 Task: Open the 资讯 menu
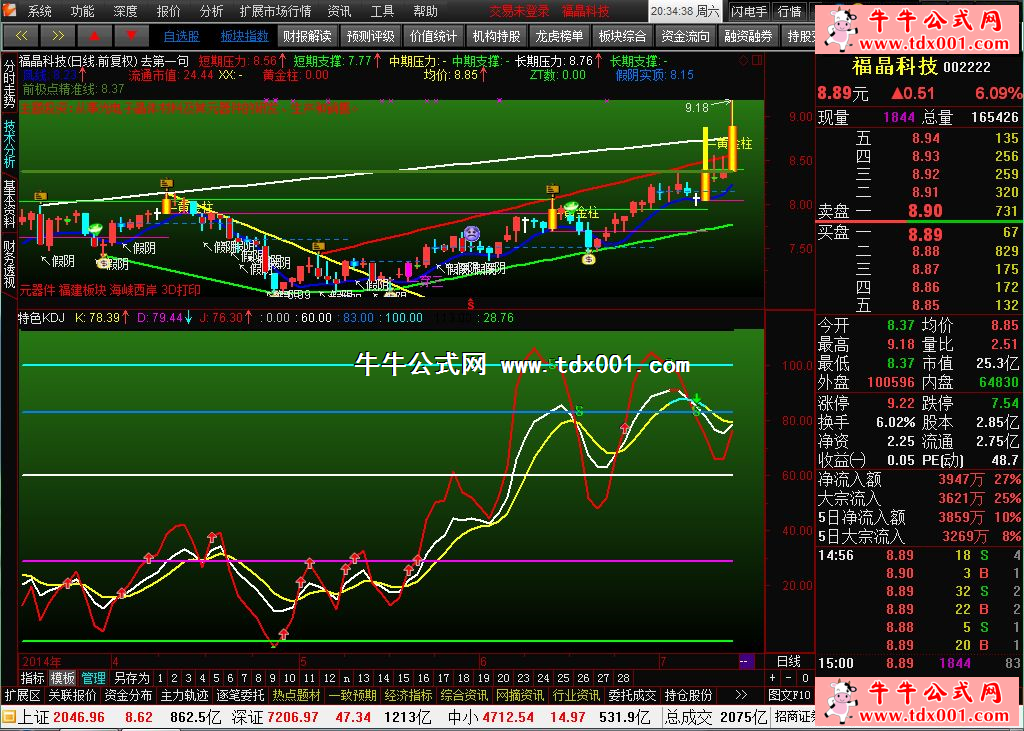pos(340,11)
